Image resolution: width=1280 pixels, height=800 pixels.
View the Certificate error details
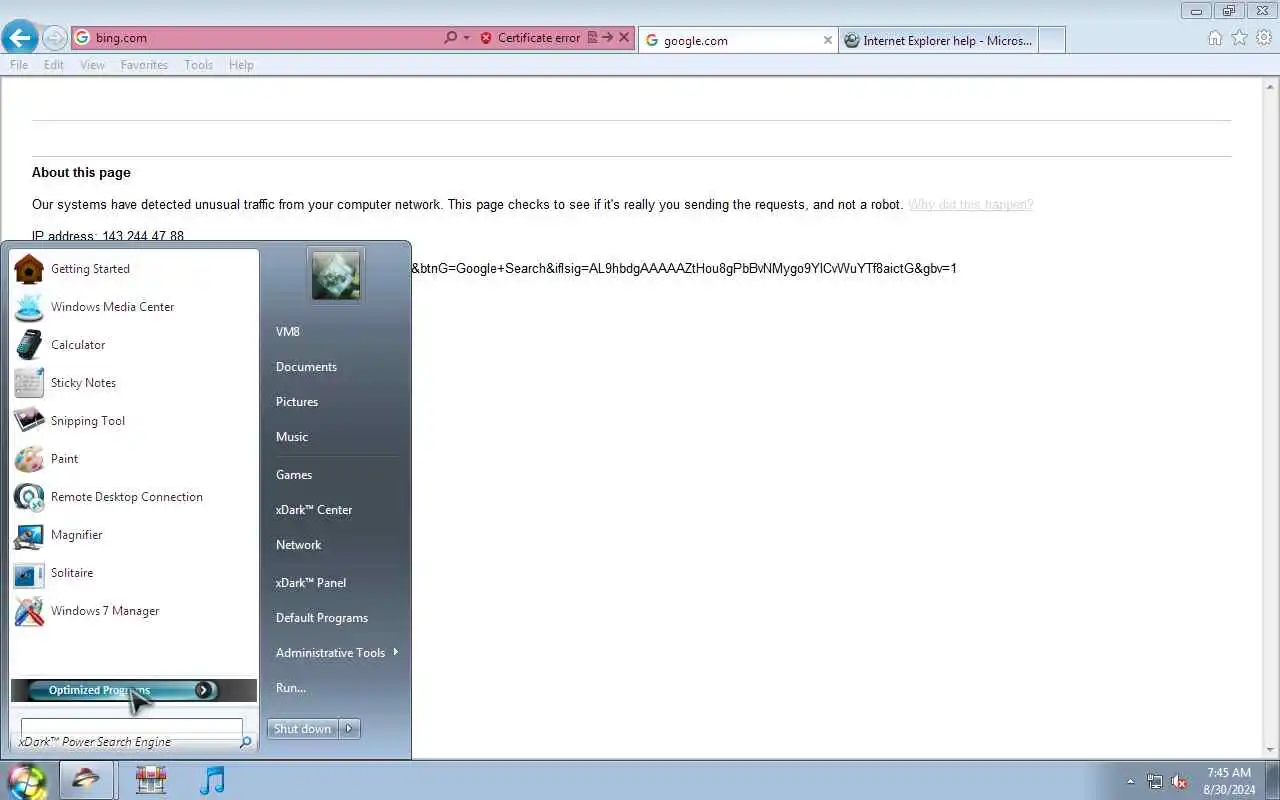click(530, 38)
